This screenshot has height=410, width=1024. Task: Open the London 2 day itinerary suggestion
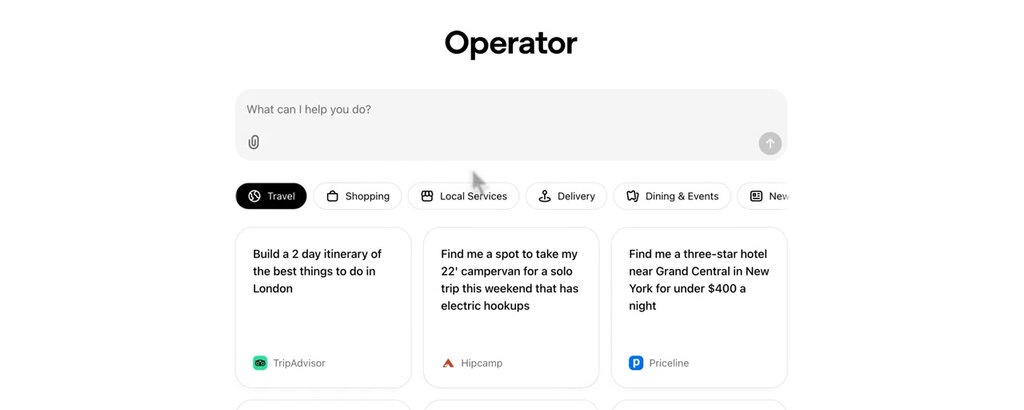pyautogui.click(x=323, y=308)
